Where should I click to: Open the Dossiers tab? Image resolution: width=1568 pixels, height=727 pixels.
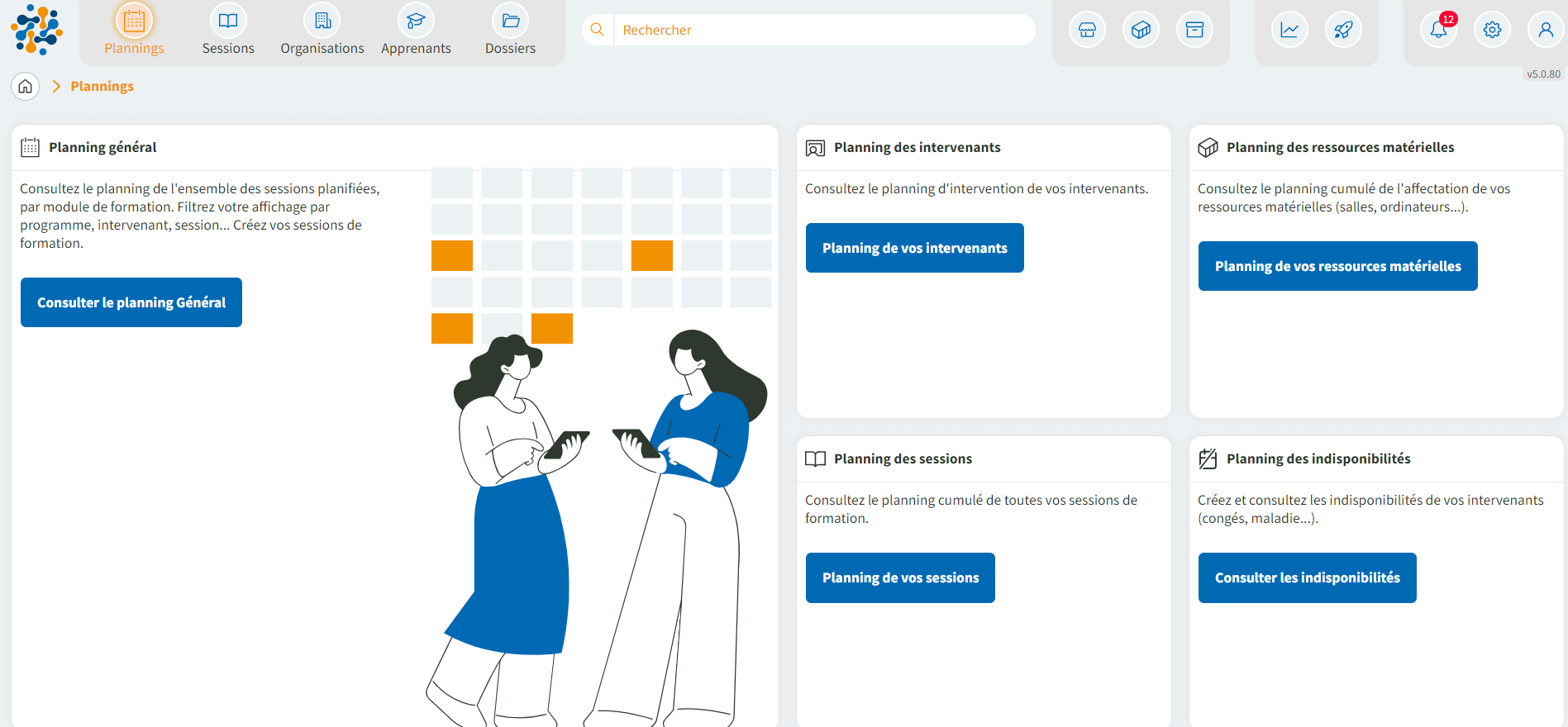click(510, 31)
